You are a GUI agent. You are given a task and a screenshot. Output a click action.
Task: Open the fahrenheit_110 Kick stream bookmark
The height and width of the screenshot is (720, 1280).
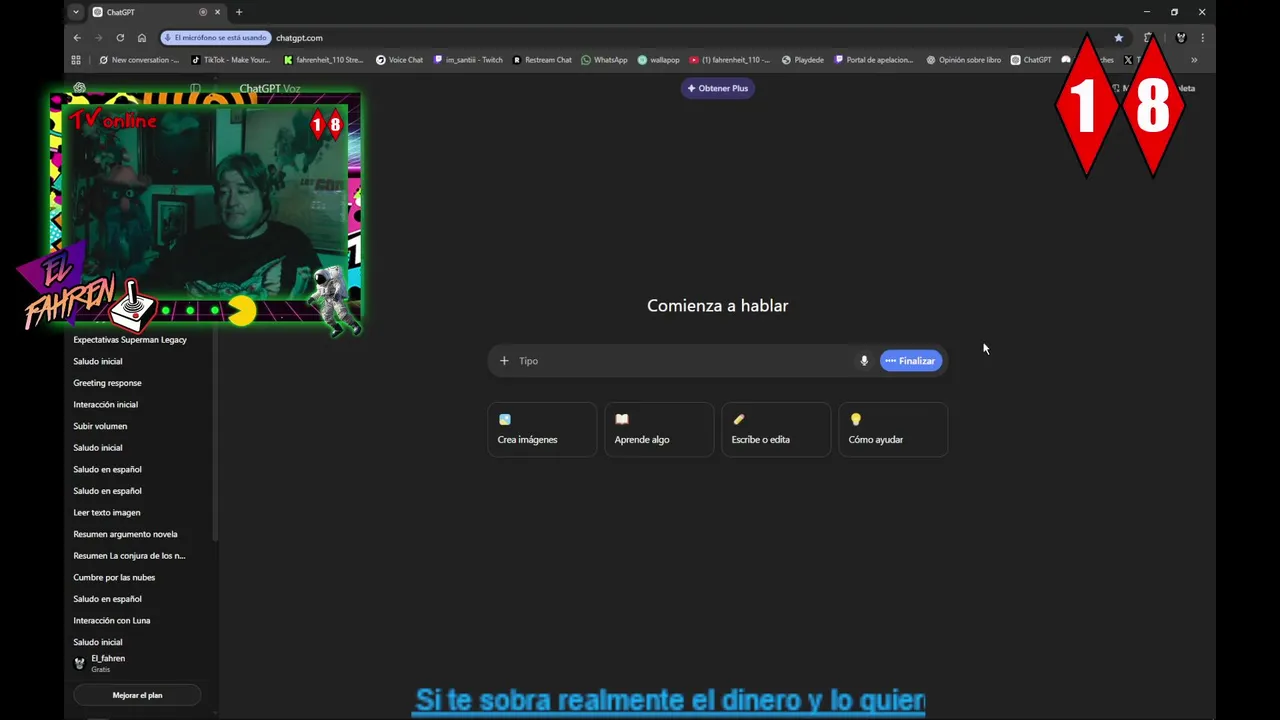coord(323,60)
